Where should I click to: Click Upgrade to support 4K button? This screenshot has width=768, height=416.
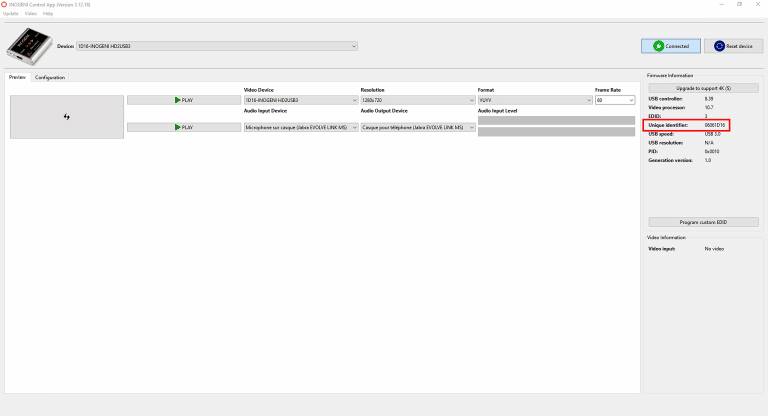[x=703, y=88]
